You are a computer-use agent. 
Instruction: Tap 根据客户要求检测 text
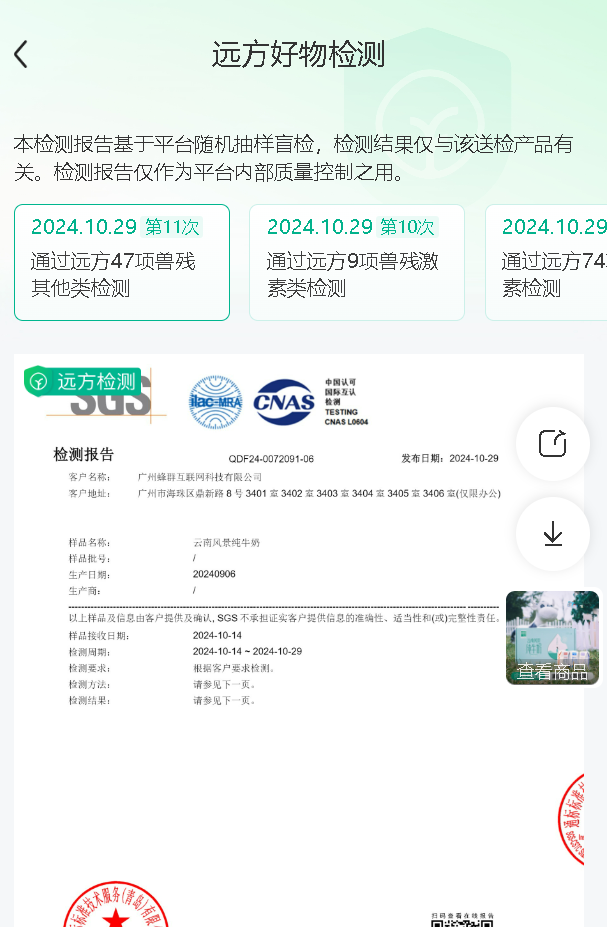click(234, 668)
